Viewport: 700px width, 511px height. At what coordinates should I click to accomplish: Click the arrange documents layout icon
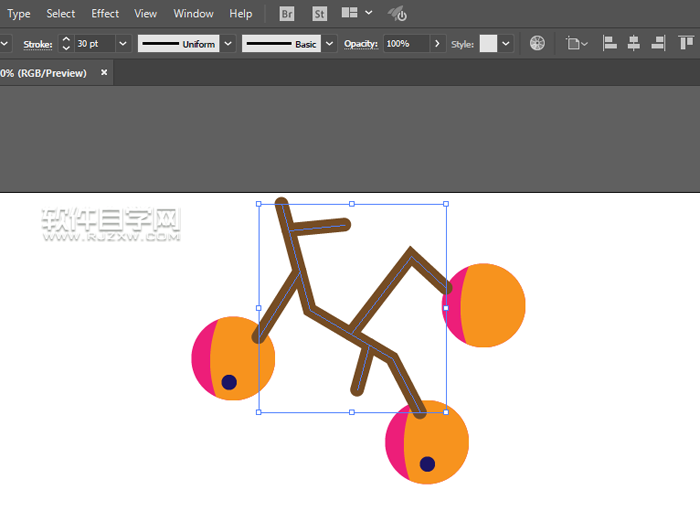point(349,14)
